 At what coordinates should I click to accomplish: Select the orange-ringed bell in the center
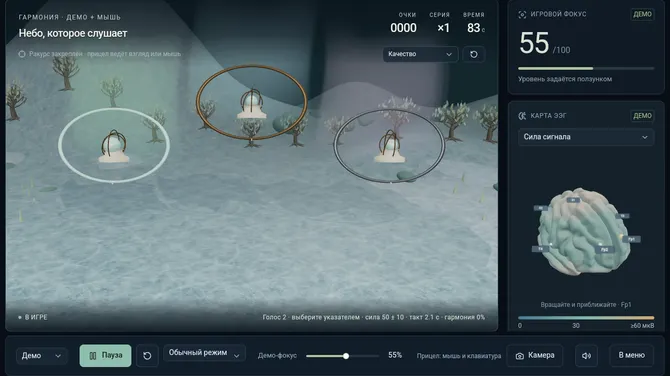pos(252,103)
